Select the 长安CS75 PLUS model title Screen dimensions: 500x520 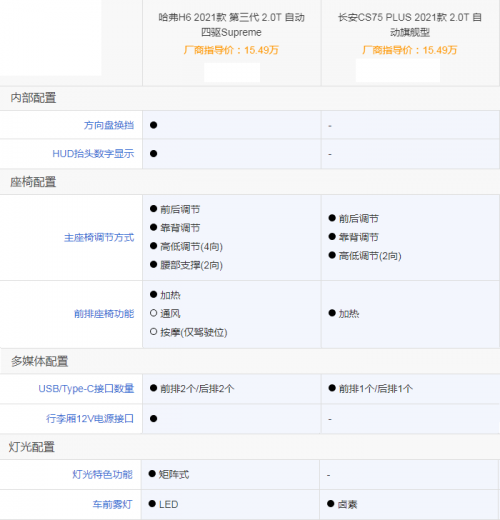410,25
